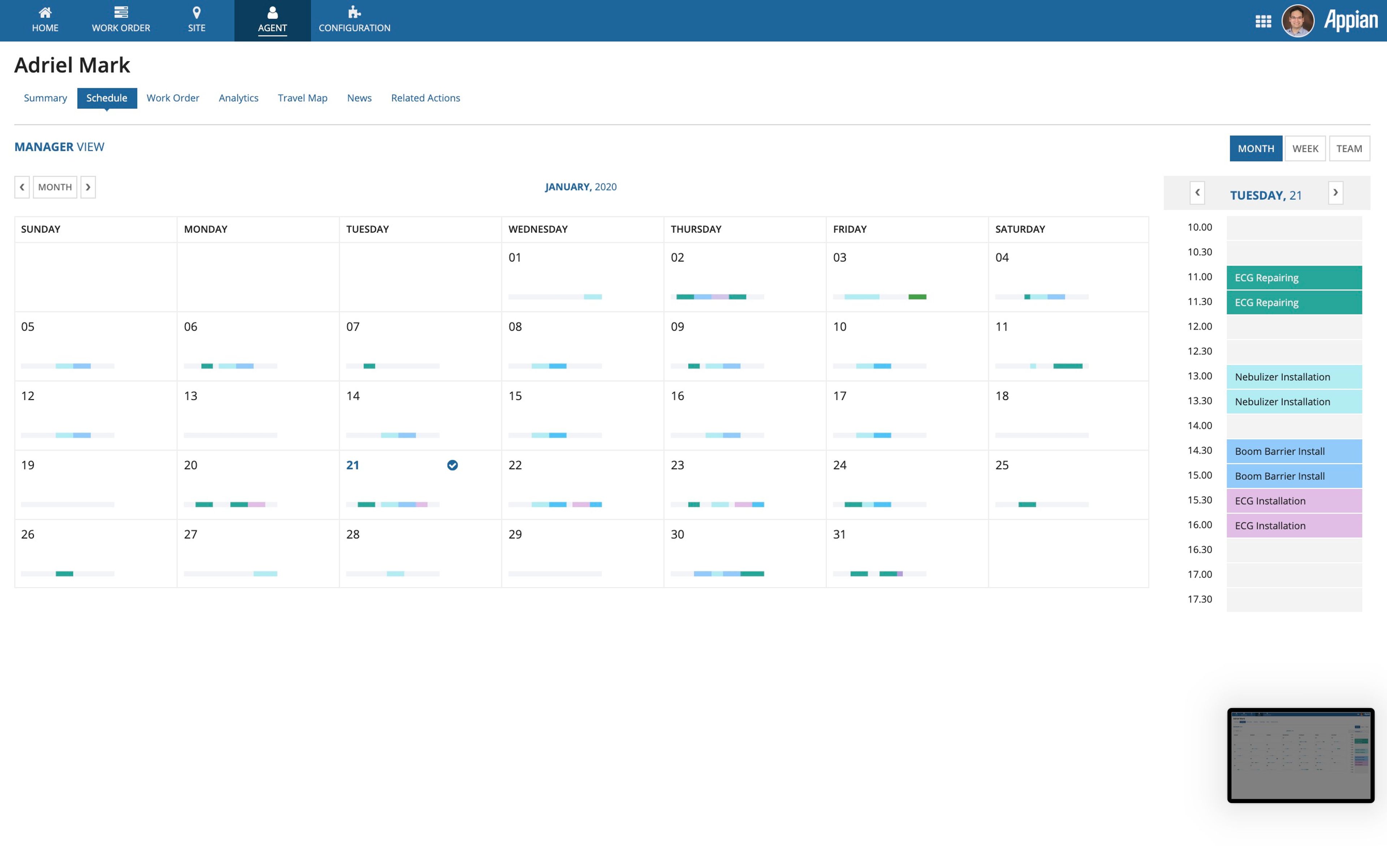Go to next month arrow
This screenshot has width=1387, height=868.
point(88,187)
